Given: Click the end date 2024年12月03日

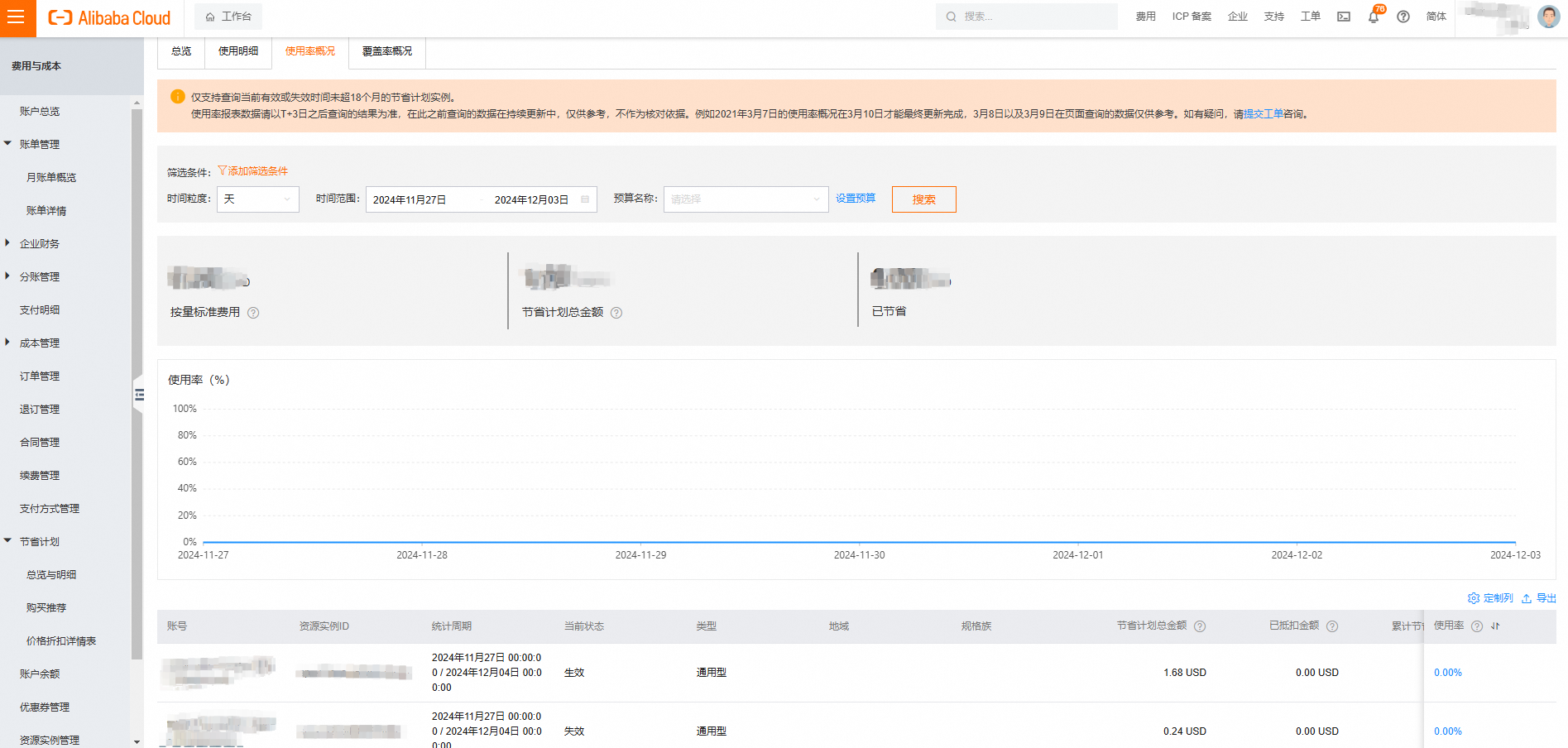Looking at the screenshot, I should point(531,200).
